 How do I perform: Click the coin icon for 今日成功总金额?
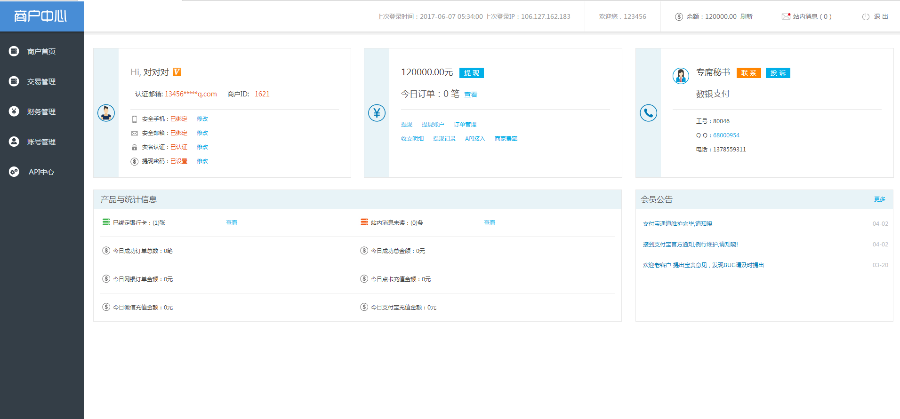pos(364,250)
